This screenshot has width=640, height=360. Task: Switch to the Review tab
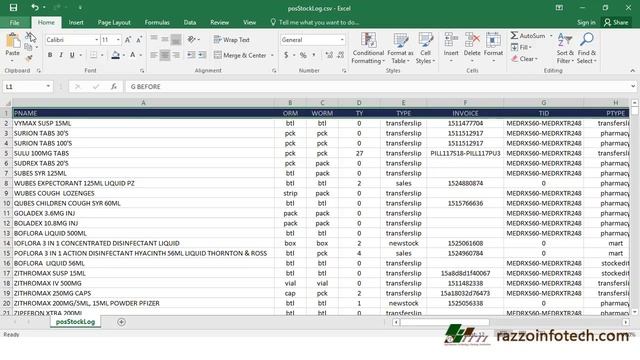tap(220, 22)
